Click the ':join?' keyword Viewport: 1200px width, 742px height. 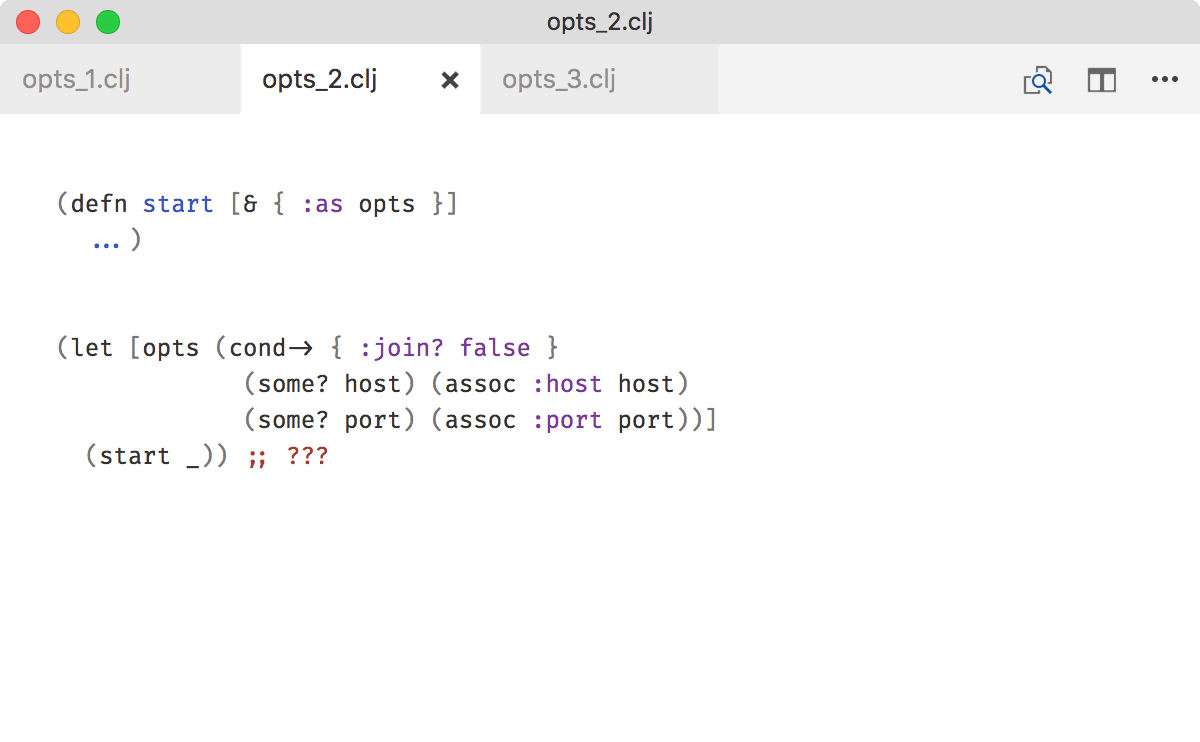[401, 348]
